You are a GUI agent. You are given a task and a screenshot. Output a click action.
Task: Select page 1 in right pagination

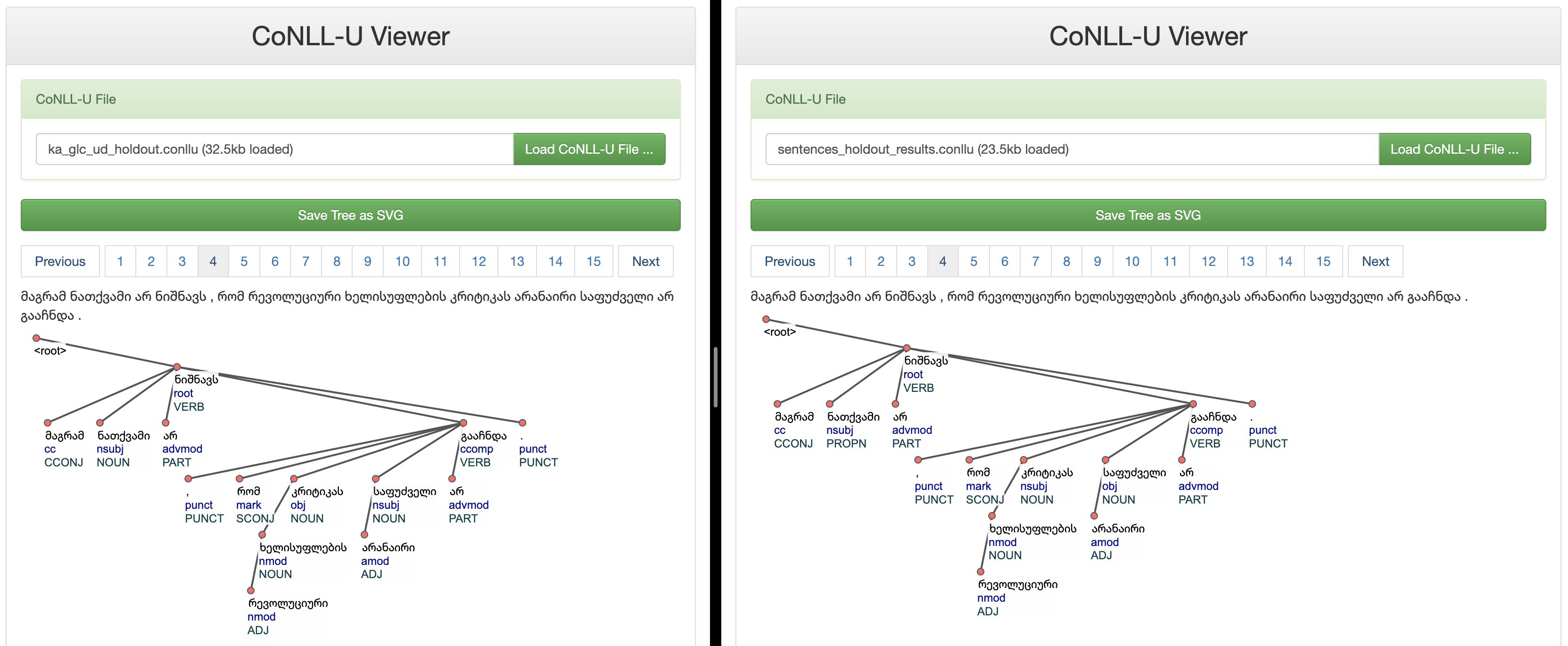click(x=849, y=261)
